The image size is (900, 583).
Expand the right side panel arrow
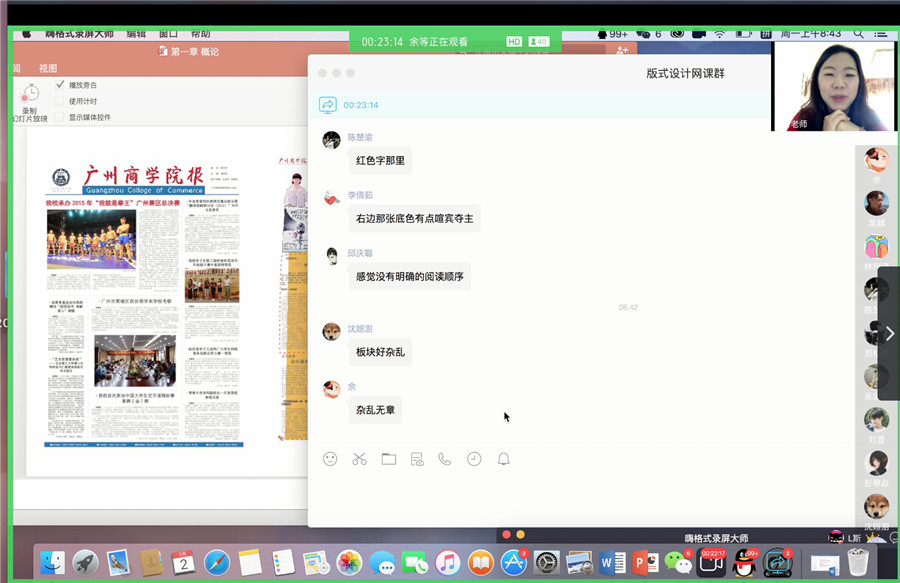point(889,333)
